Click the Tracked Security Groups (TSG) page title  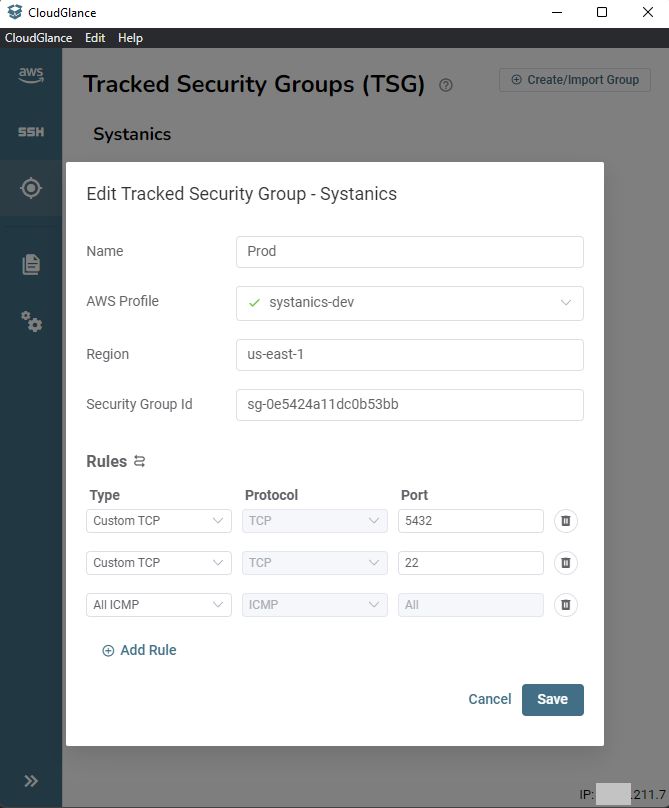click(x=254, y=84)
